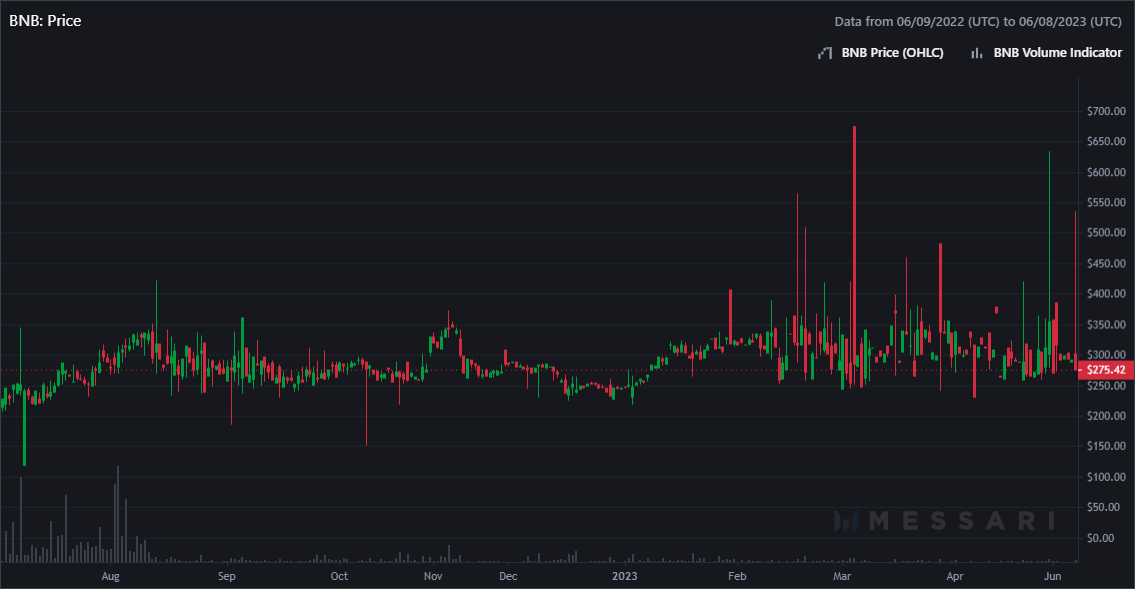The height and width of the screenshot is (589, 1135).
Task: Toggle the BNB Volume Indicator series label
Action: pos(1058,53)
